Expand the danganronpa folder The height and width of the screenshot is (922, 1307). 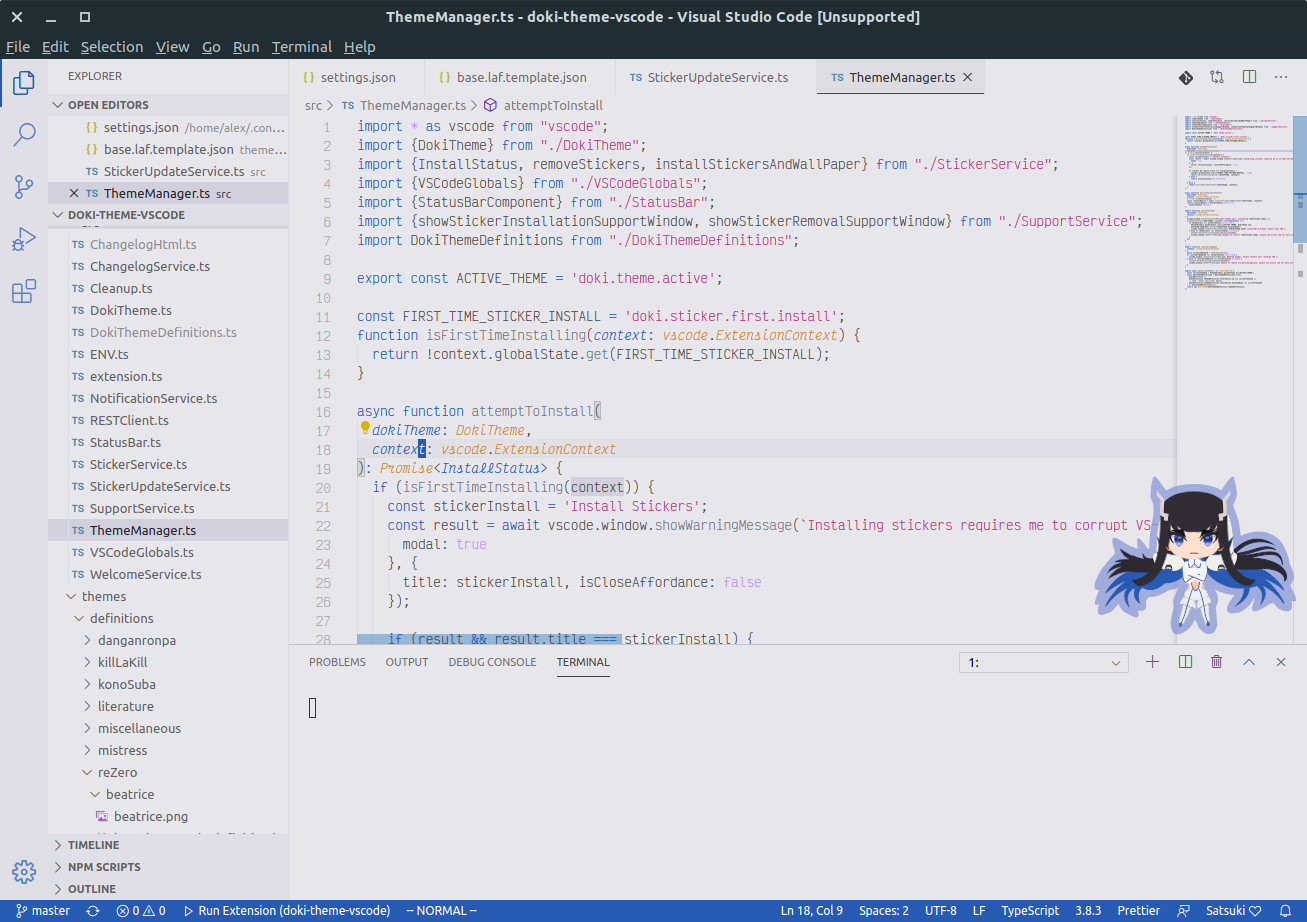click(168, 640)
